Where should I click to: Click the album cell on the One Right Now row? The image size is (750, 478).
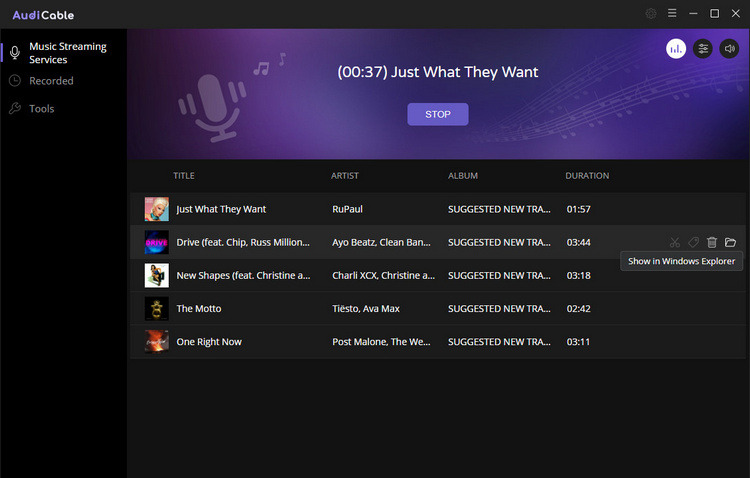click(499, 342)
